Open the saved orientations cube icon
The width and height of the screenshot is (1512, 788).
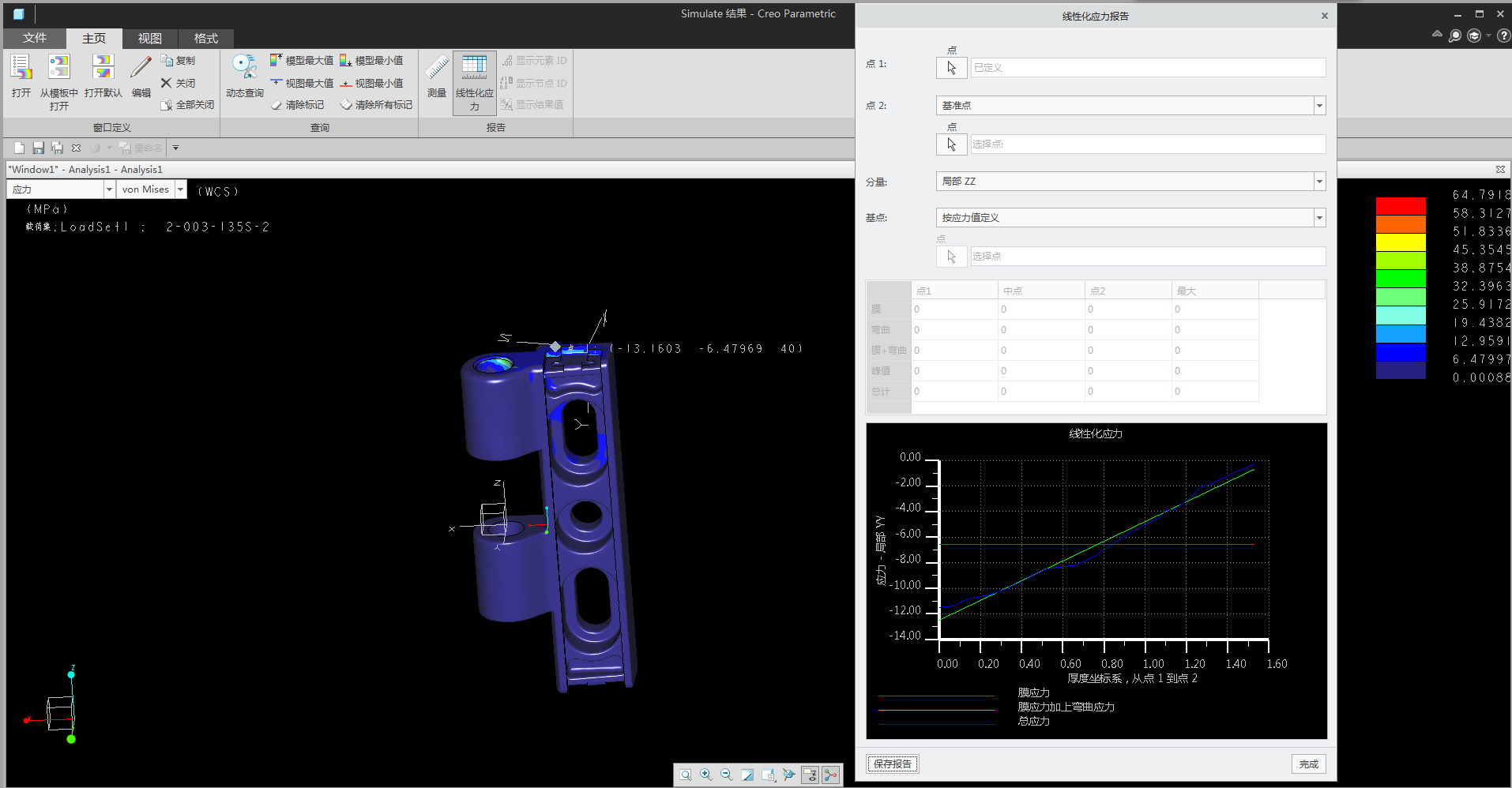click(768, 775)
